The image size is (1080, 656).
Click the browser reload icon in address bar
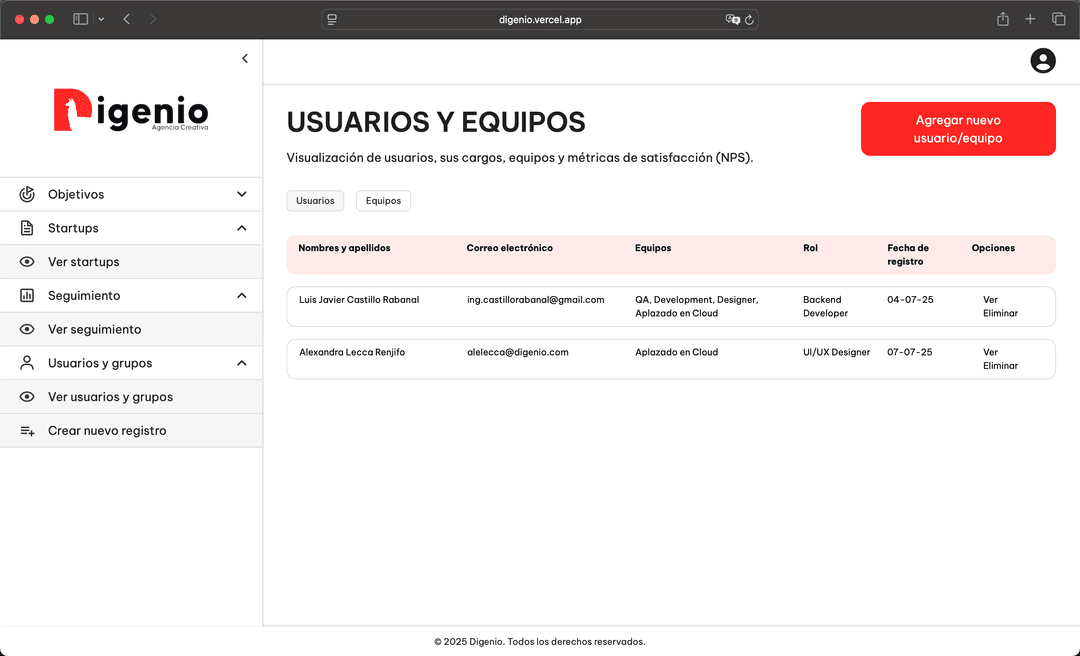[x=751, y=18]
